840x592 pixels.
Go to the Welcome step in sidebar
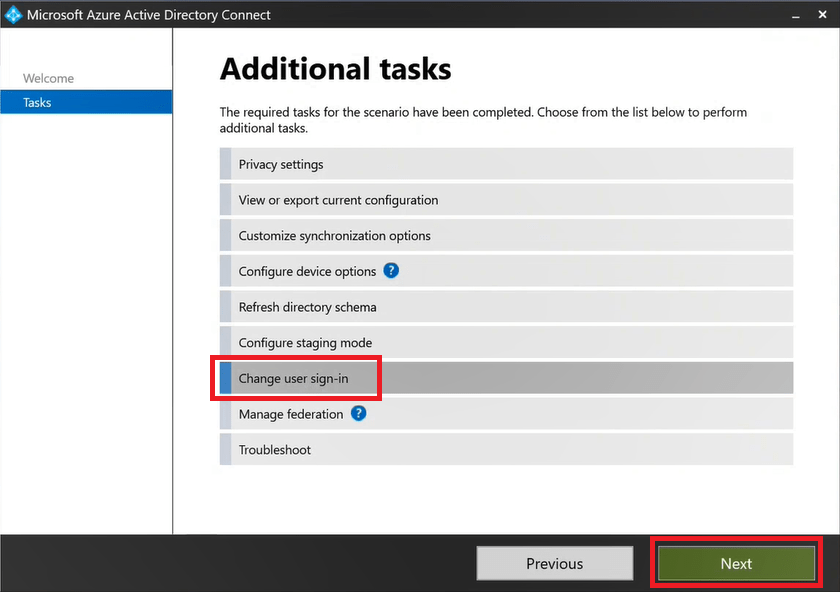pyautogui.click(x=48, y=78)
